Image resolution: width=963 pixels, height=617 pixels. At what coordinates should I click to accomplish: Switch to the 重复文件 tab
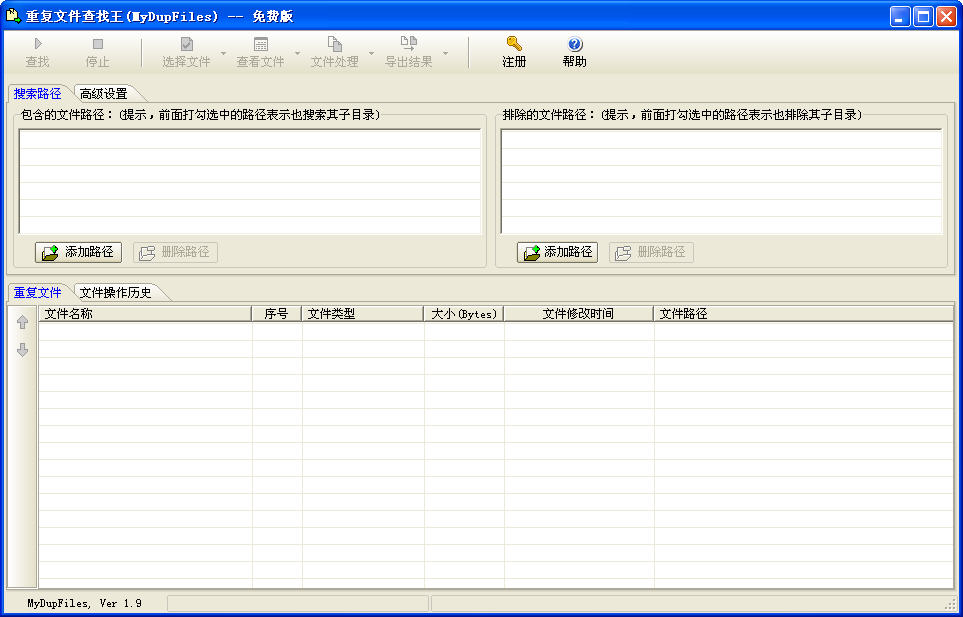tap(37, 293)
